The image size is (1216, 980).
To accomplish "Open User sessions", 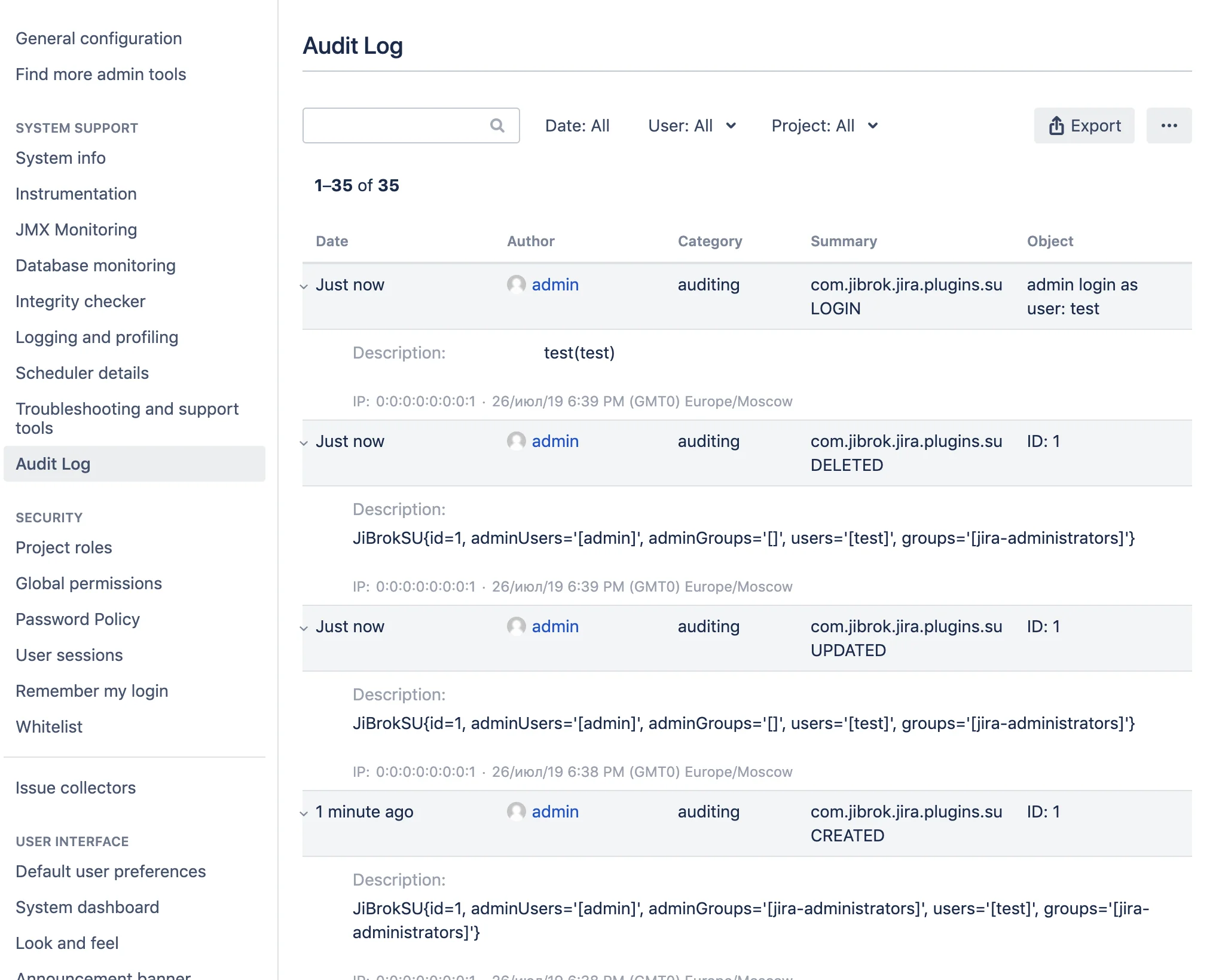I will [69, 655].
